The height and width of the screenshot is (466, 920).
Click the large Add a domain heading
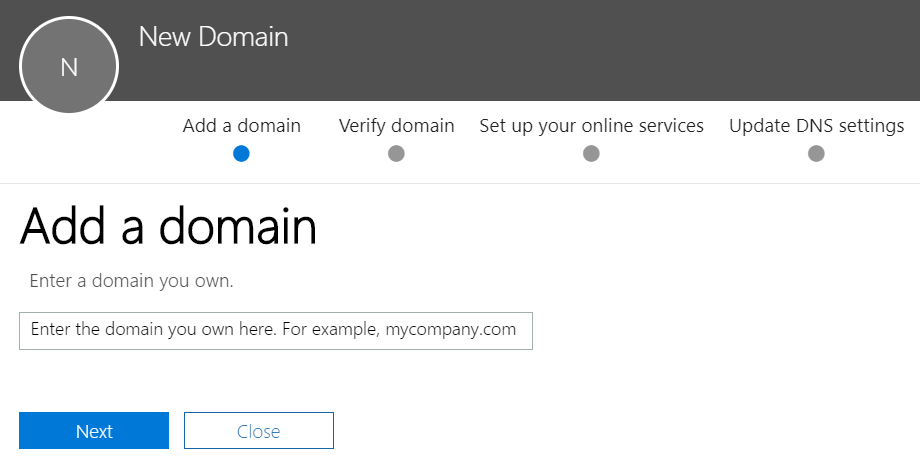click(x=168, y=227)
